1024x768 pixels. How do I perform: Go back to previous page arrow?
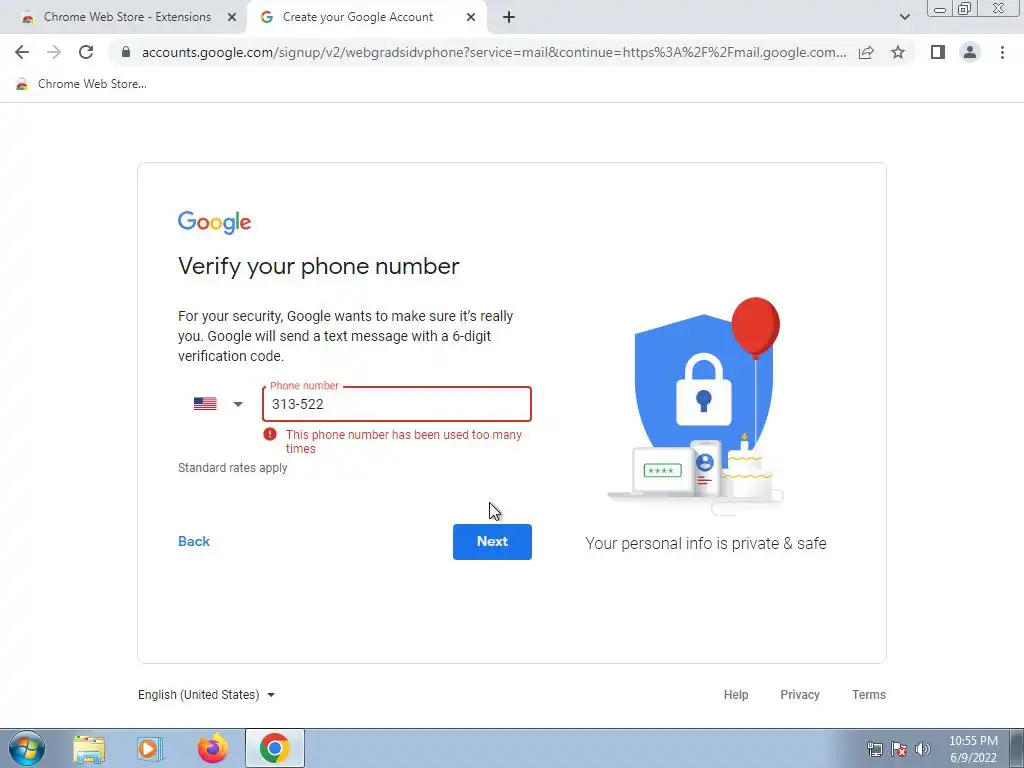click(x=22, y=52)
